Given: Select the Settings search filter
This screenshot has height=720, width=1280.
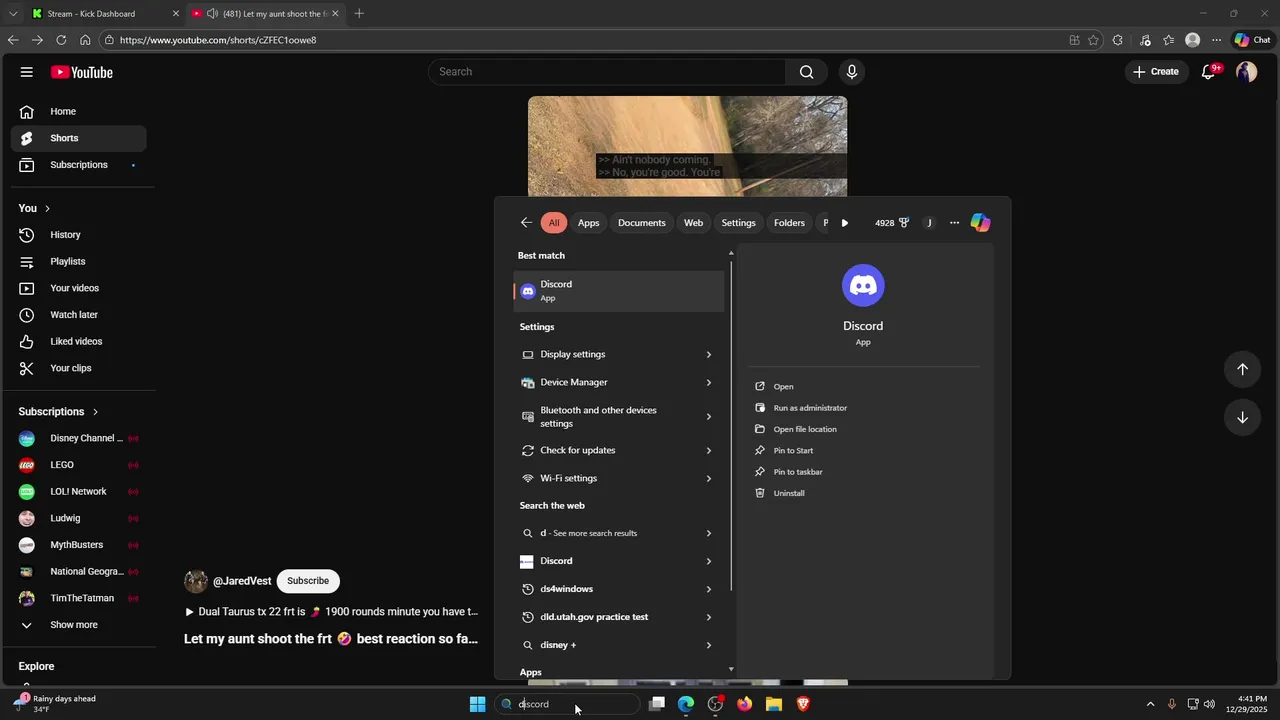Looking at the screenshot, I should (x=739, y=223).
